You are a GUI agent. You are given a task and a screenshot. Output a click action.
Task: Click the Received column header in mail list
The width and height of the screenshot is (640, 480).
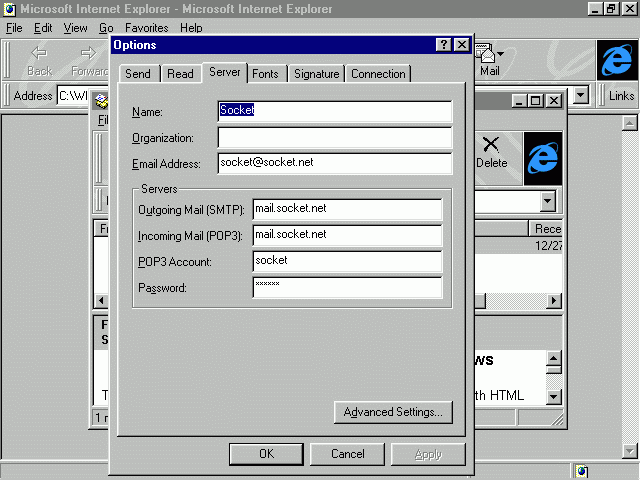pos(546,229)
